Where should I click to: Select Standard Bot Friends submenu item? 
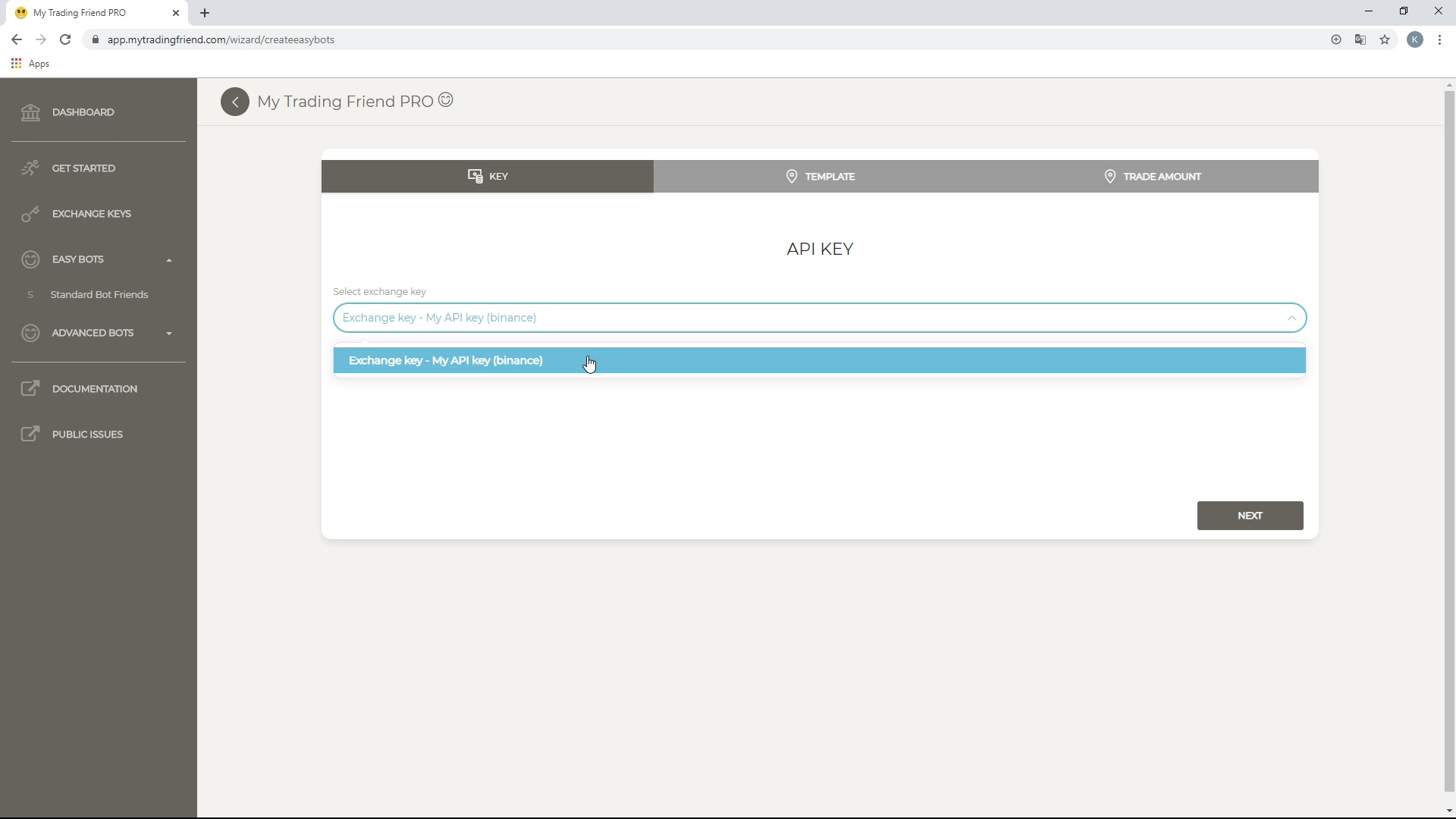pos(99,295)
